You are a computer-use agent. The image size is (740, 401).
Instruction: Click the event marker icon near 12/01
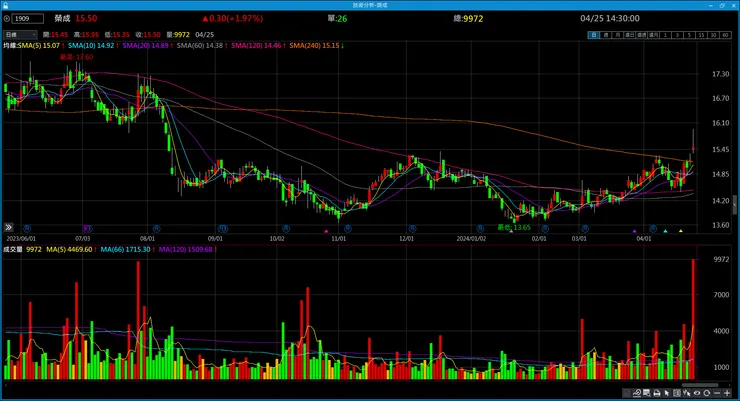pyautogui.click(x=412, y=228)
